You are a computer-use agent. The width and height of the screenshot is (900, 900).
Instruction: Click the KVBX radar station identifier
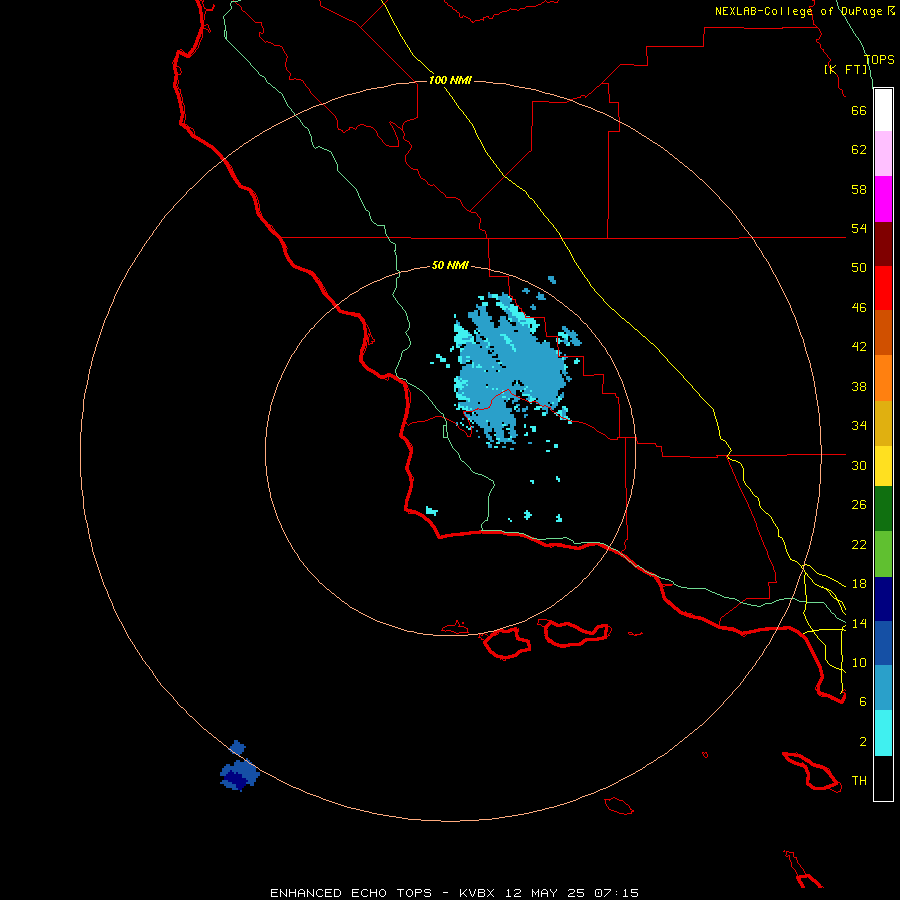pyautogui.click(x=476, y=893)
